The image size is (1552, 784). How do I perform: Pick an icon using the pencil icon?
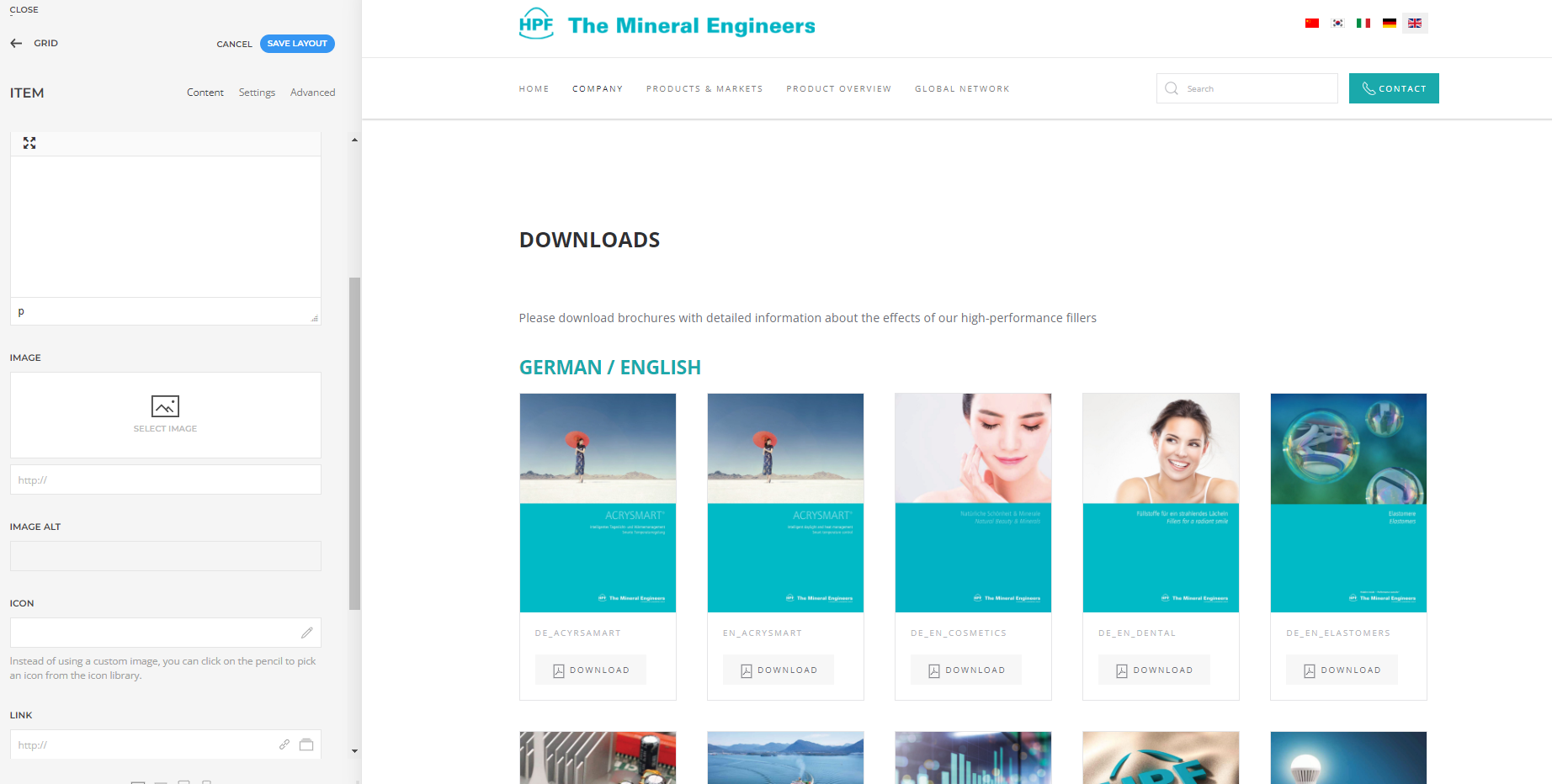(307, 633)
